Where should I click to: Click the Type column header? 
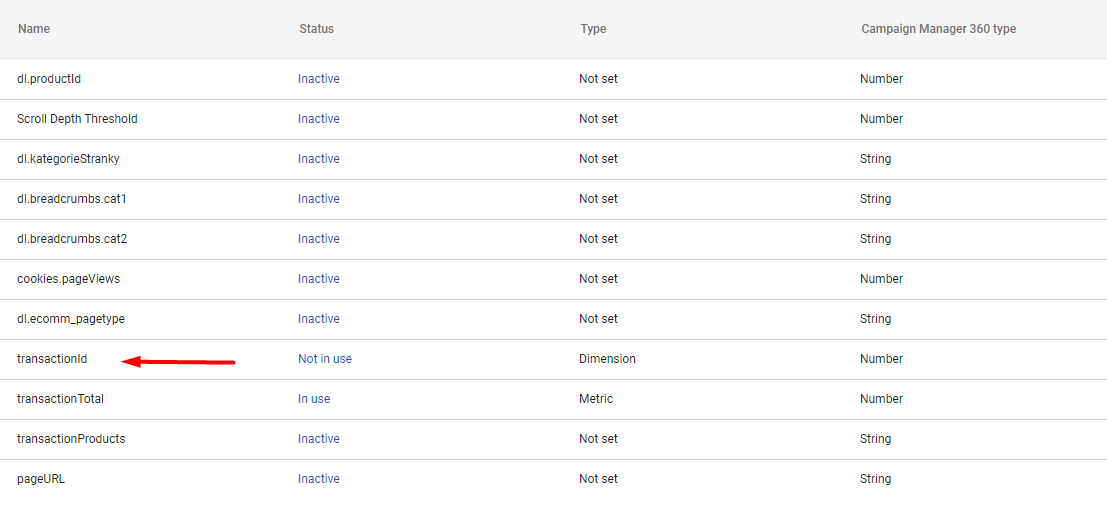(593, 29)
